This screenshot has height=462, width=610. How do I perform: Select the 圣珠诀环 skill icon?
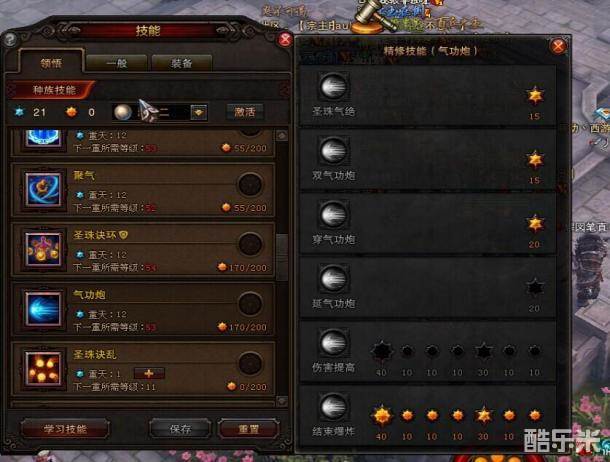(x=43, y=249)
